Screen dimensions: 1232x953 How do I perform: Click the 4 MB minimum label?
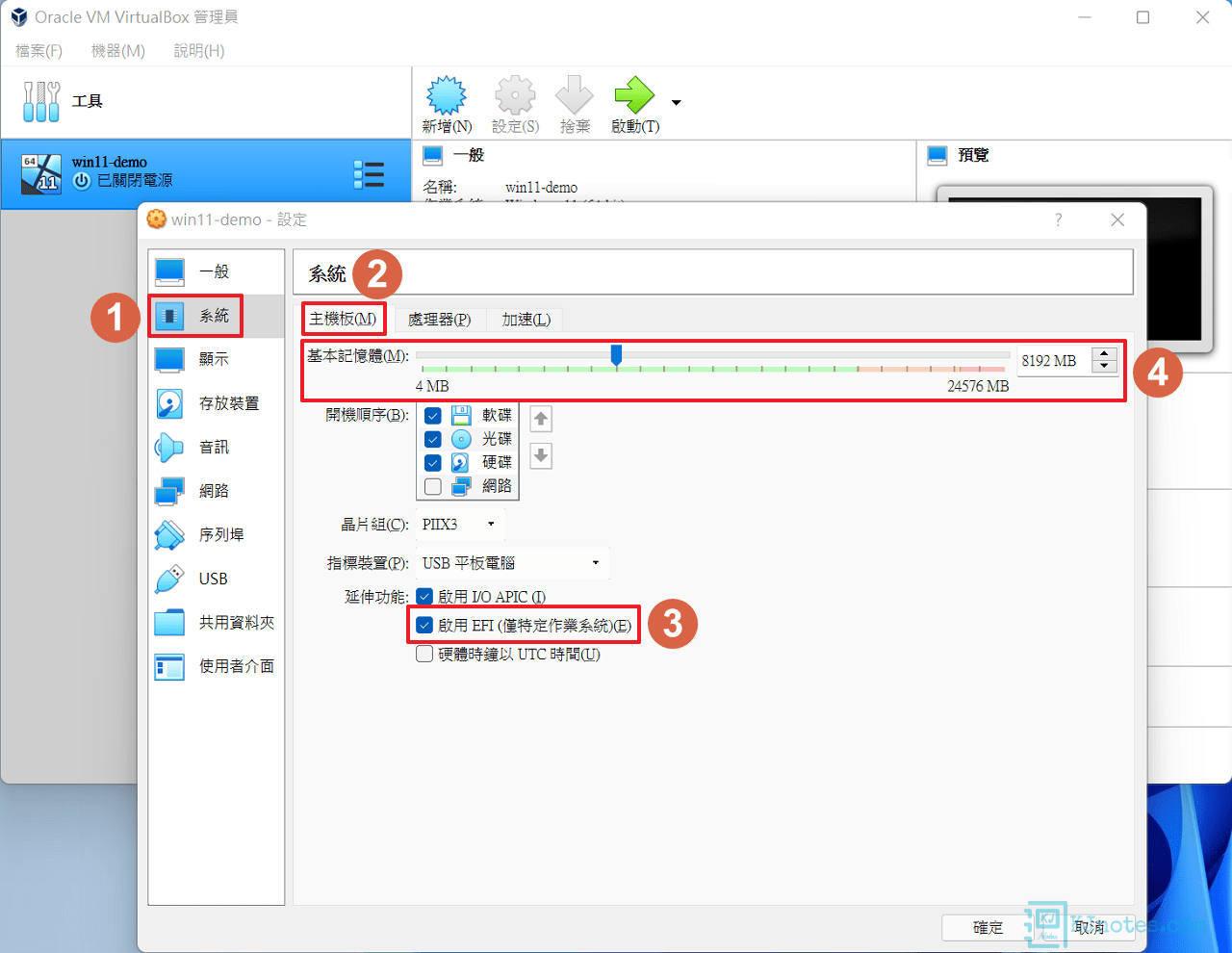432,386
